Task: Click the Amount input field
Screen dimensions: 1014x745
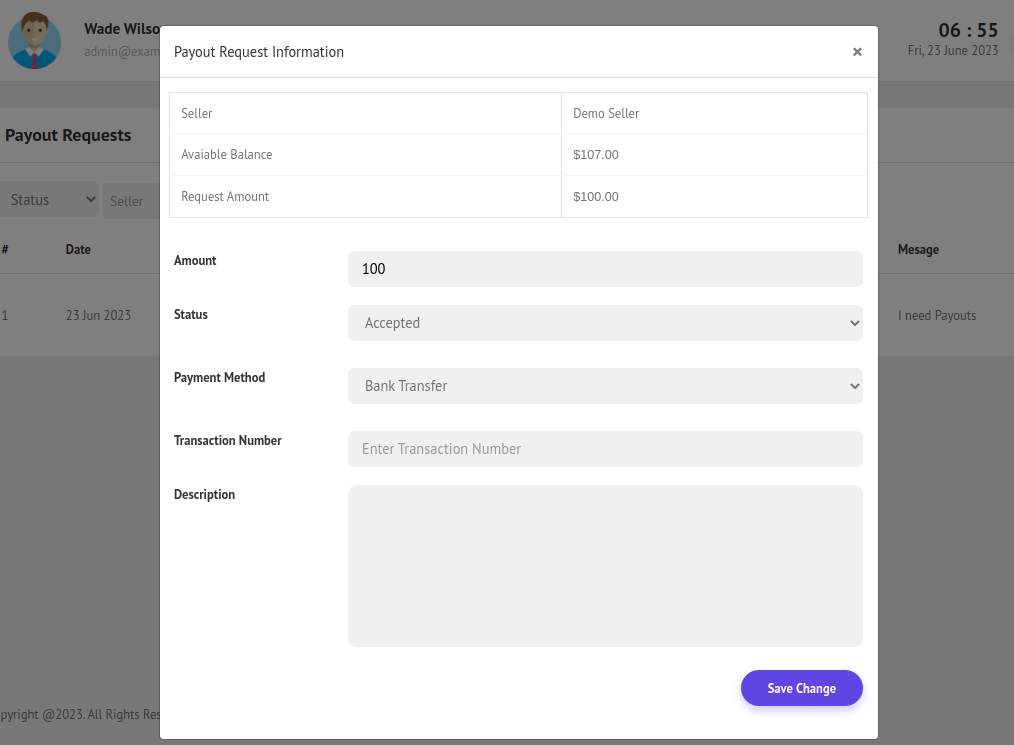Action: click(604, 269)
